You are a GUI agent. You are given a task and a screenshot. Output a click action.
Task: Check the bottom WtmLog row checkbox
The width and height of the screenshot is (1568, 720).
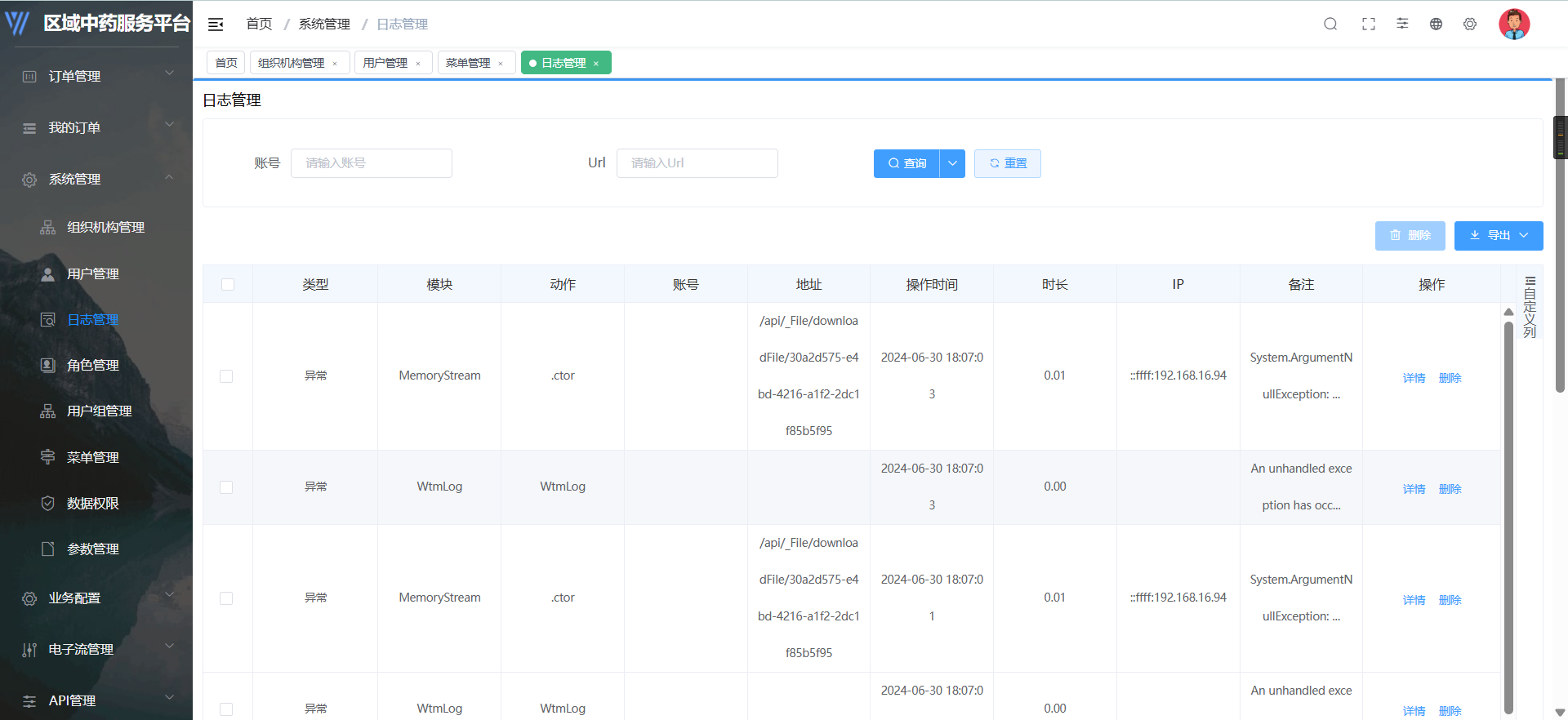click(x=226, y=709)
